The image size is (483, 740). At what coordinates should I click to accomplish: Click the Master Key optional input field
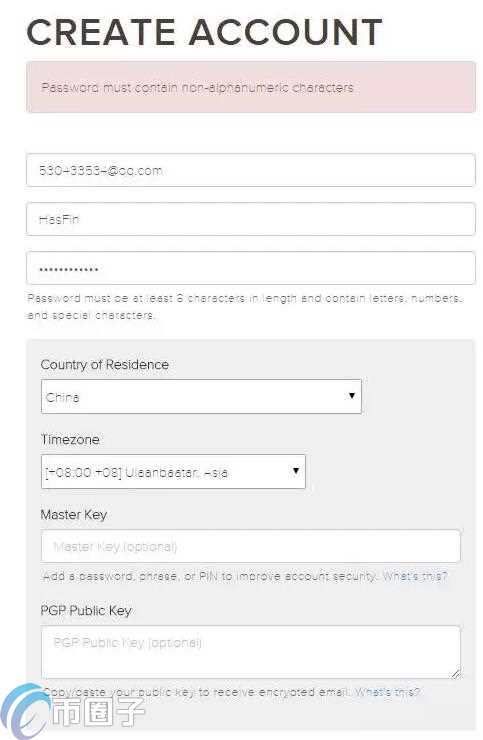(251, 546)
